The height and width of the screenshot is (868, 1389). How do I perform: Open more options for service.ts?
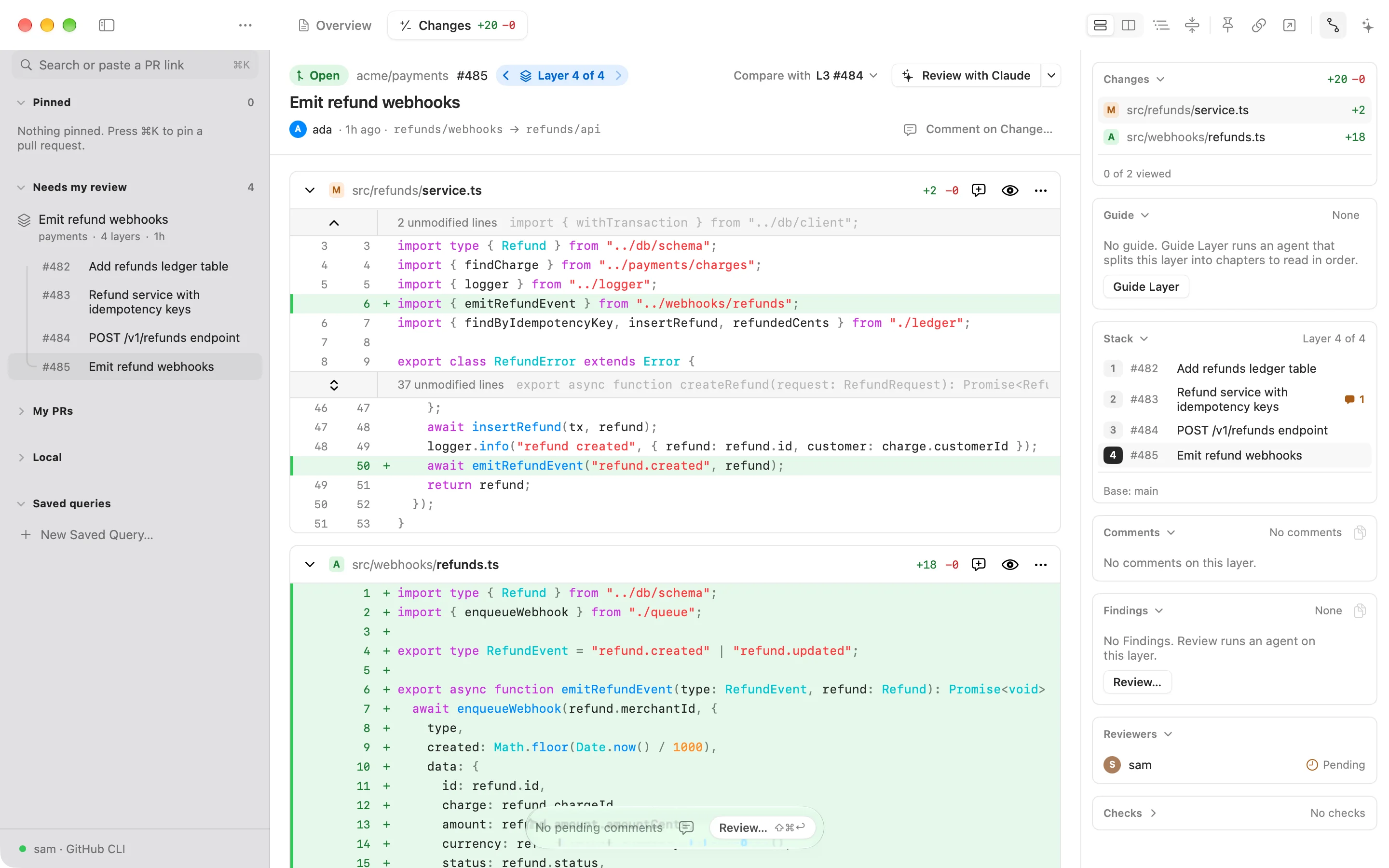[1041, 190]
